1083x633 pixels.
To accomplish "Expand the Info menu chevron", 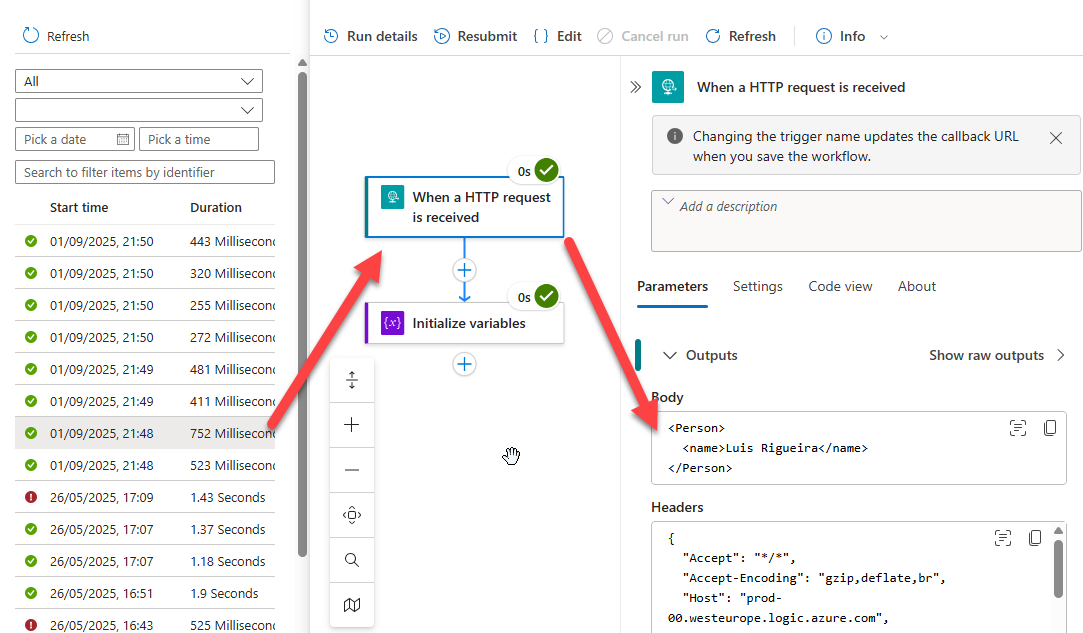I will (883, 37).
